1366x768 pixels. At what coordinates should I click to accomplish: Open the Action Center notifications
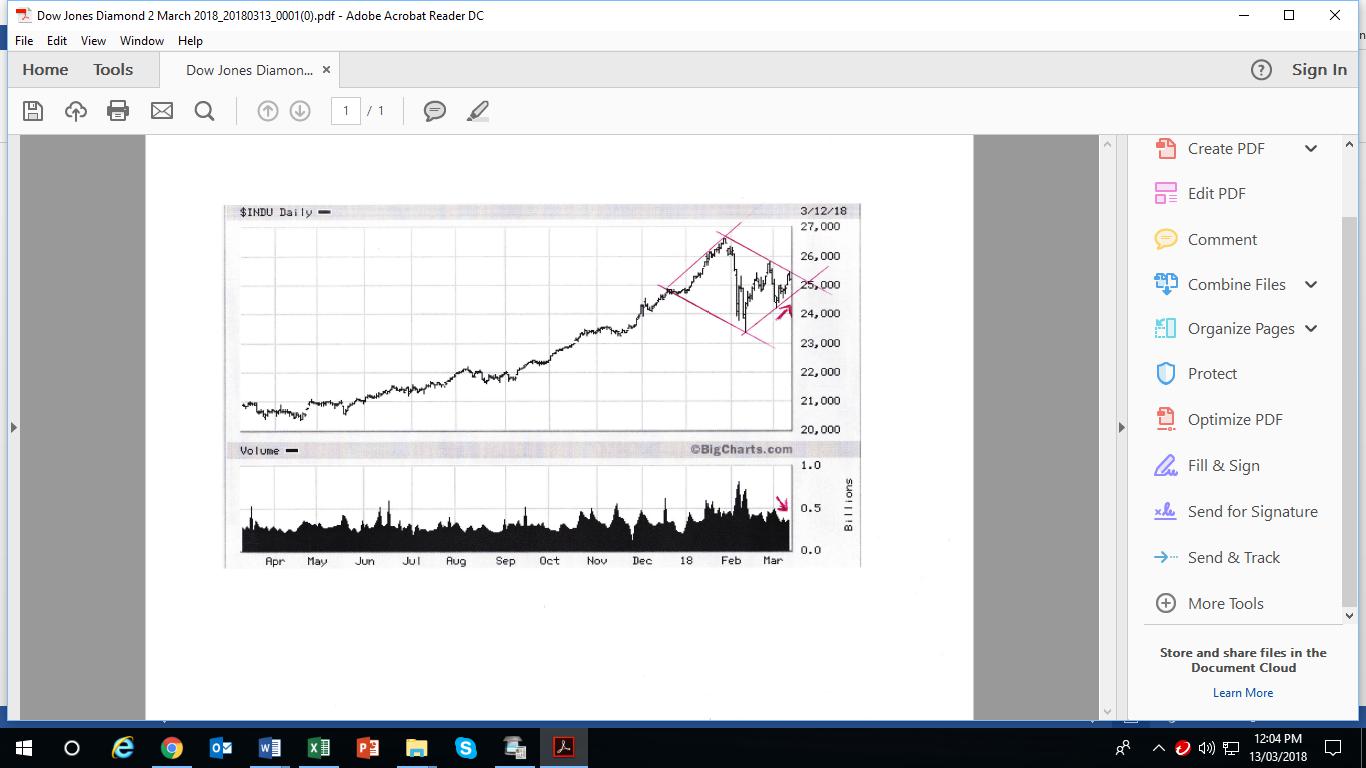tap(1332, 747)
